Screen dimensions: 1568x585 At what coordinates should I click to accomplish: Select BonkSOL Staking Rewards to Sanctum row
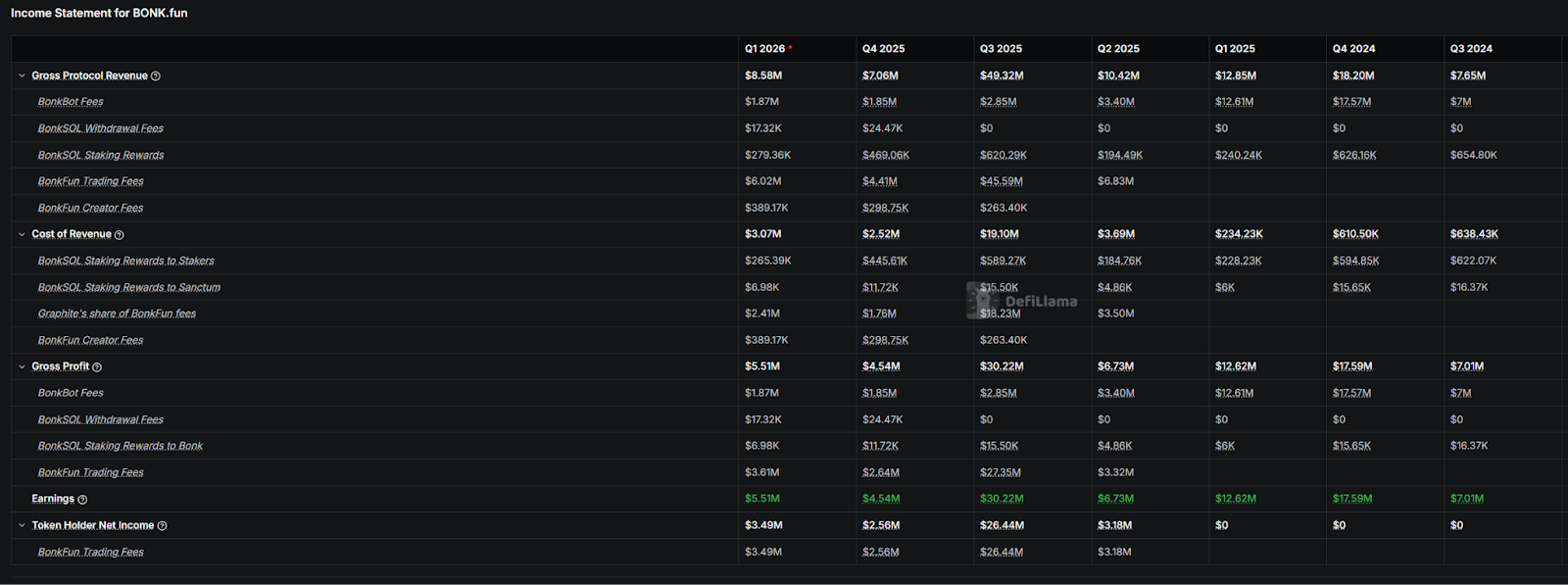tap(128, 287)
